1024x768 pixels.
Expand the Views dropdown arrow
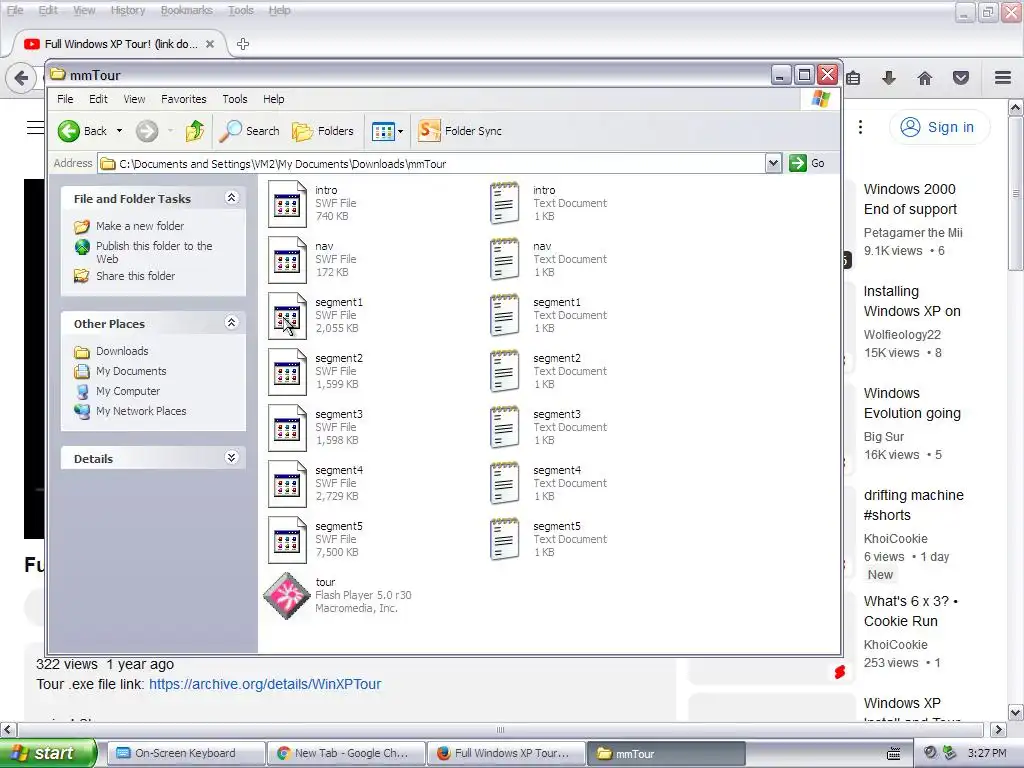pyautogui.click(x=400, y=131)
